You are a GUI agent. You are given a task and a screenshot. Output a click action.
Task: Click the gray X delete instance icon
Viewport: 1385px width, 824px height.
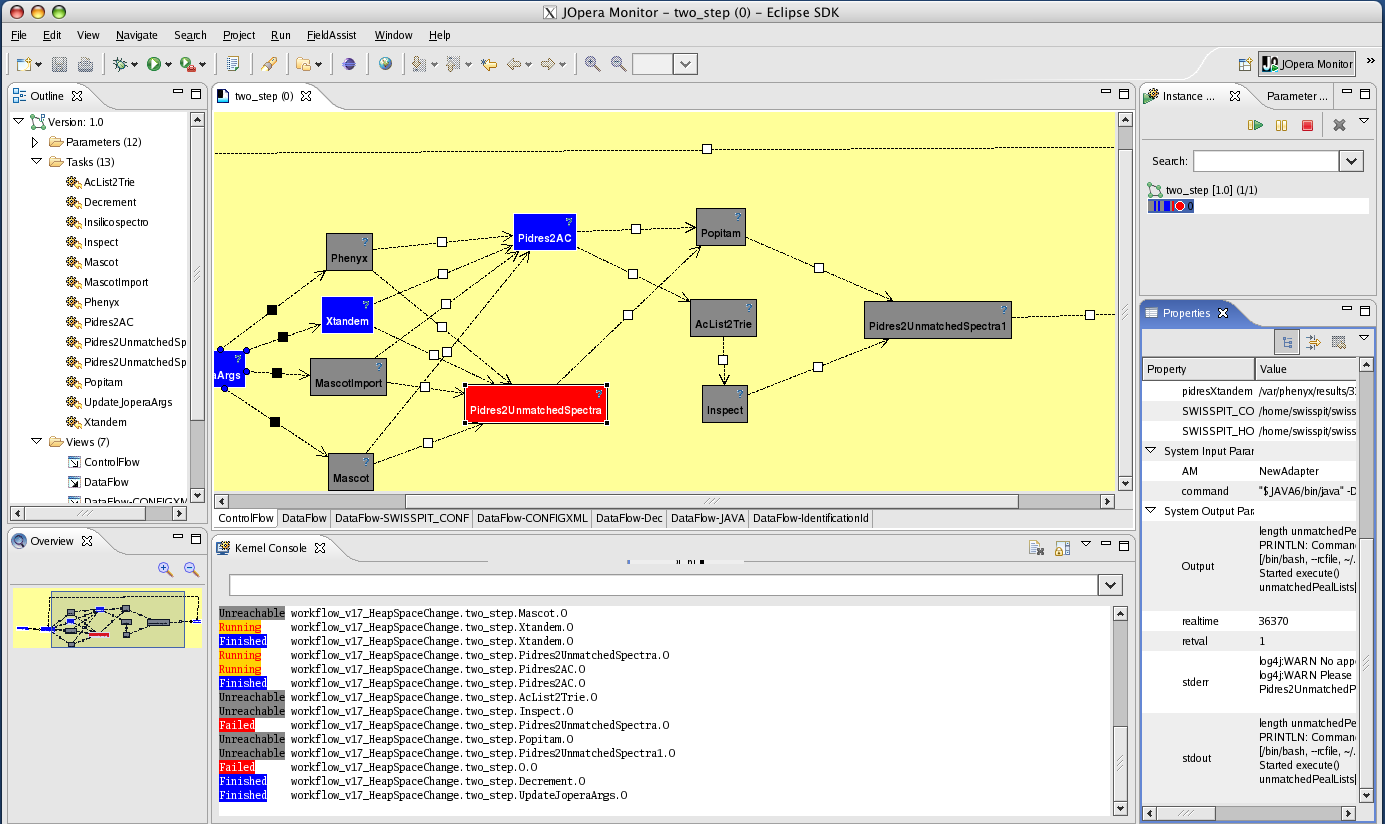1339,125
